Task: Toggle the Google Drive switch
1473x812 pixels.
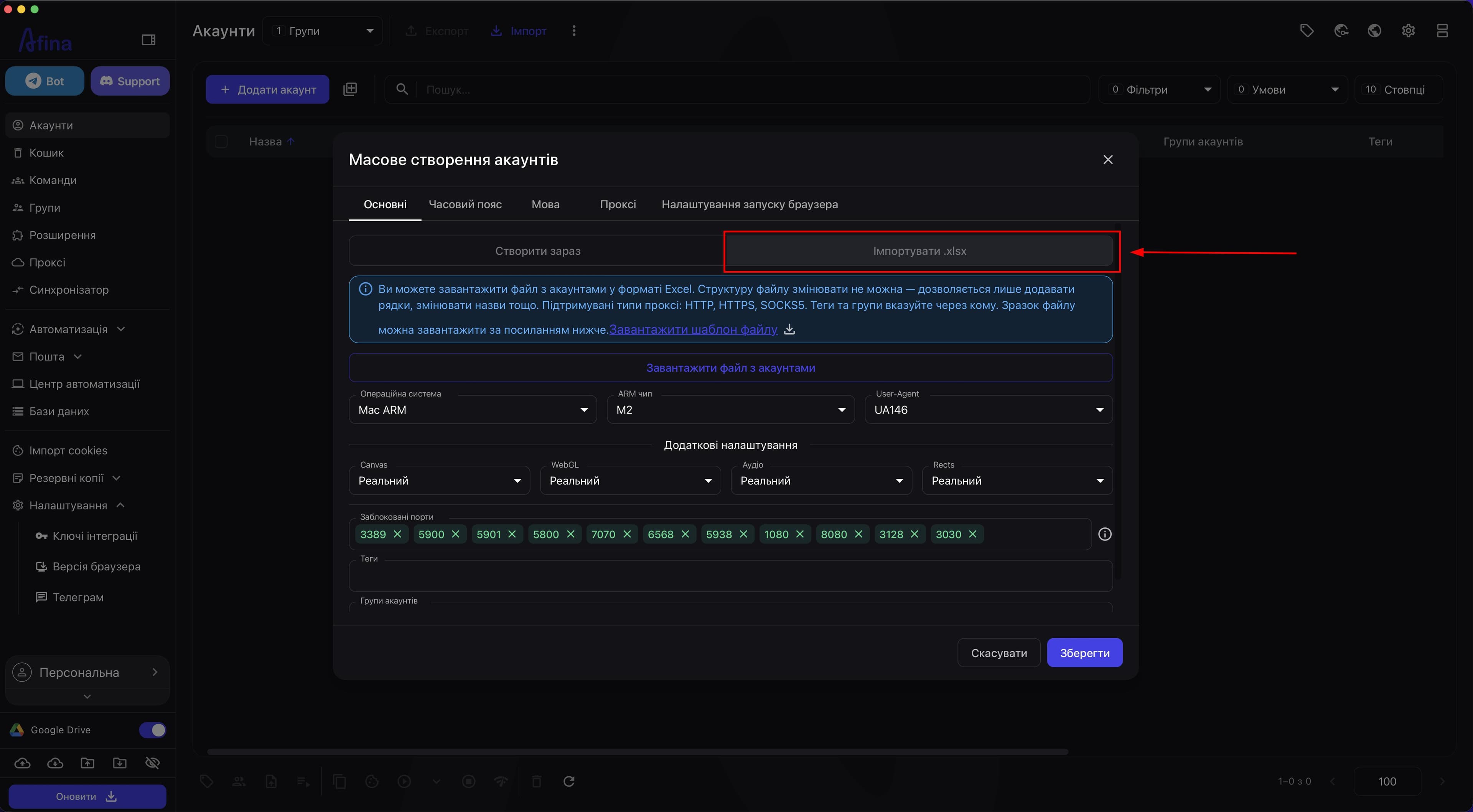Action: tap(153, 730)
